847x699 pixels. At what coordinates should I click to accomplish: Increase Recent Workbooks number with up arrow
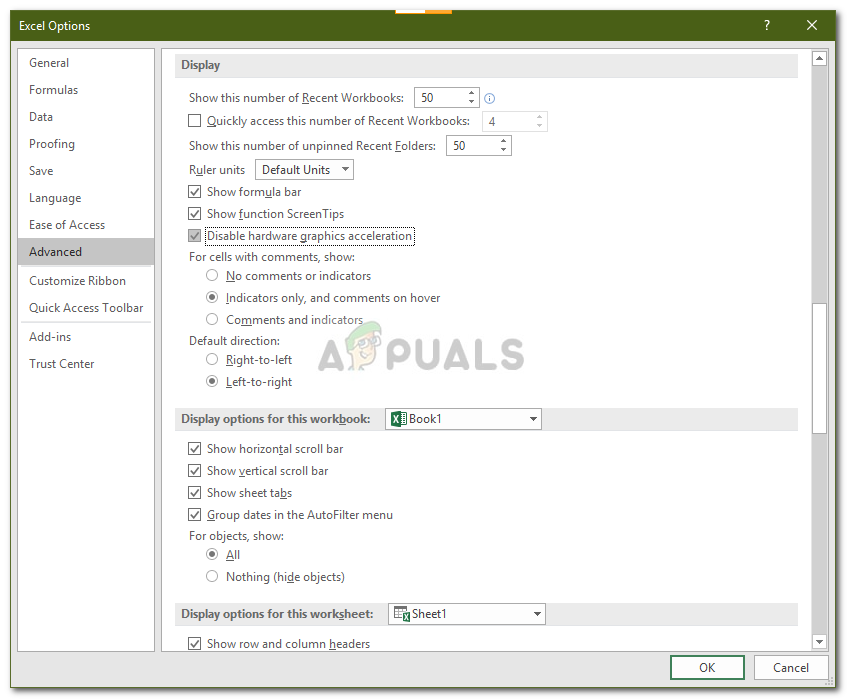tap(472, 93)
